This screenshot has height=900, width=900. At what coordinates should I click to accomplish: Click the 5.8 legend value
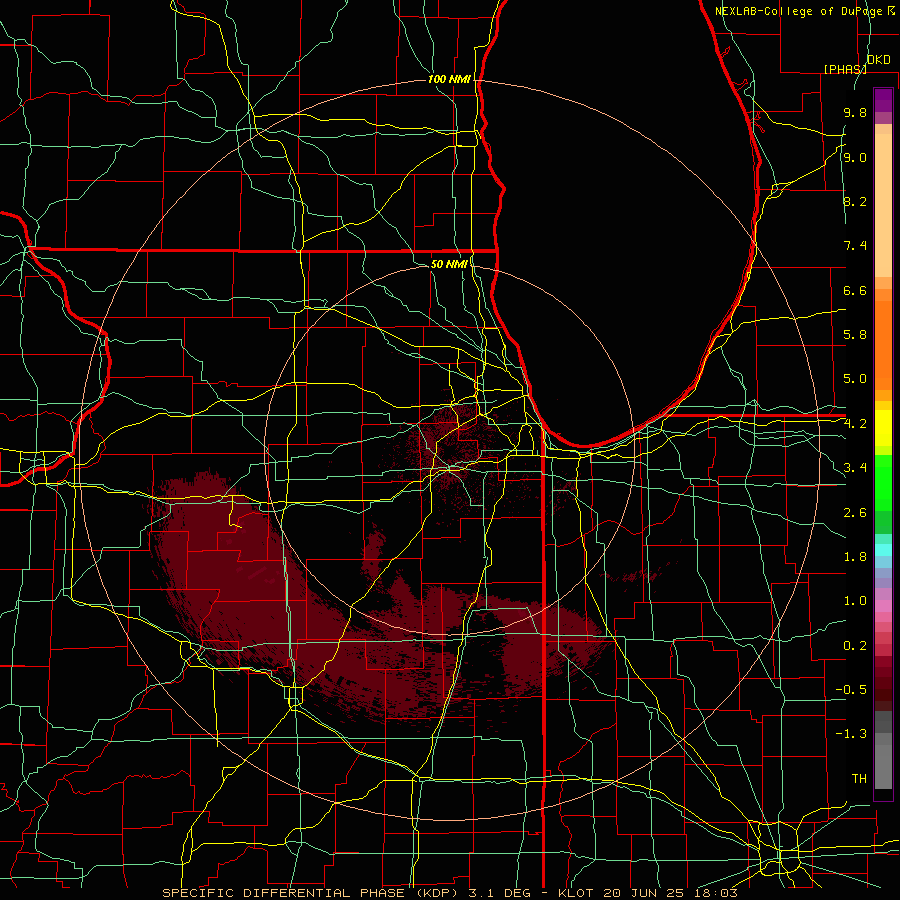coord(855,335)
